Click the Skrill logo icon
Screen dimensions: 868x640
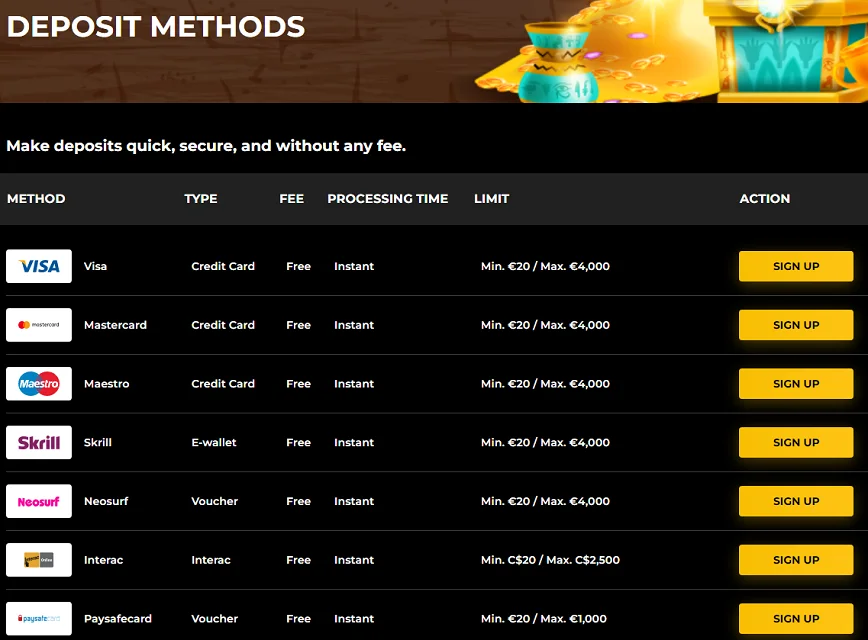[39, 442]
